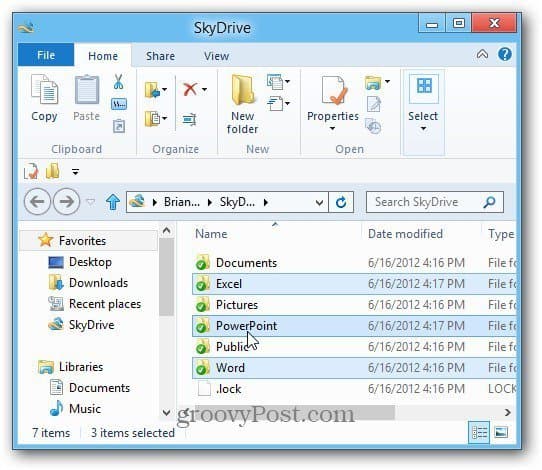This screenshot has height=470, width=542.
Task: Click the New item icon
Action: pyautogui.click(x=275, y=82)
